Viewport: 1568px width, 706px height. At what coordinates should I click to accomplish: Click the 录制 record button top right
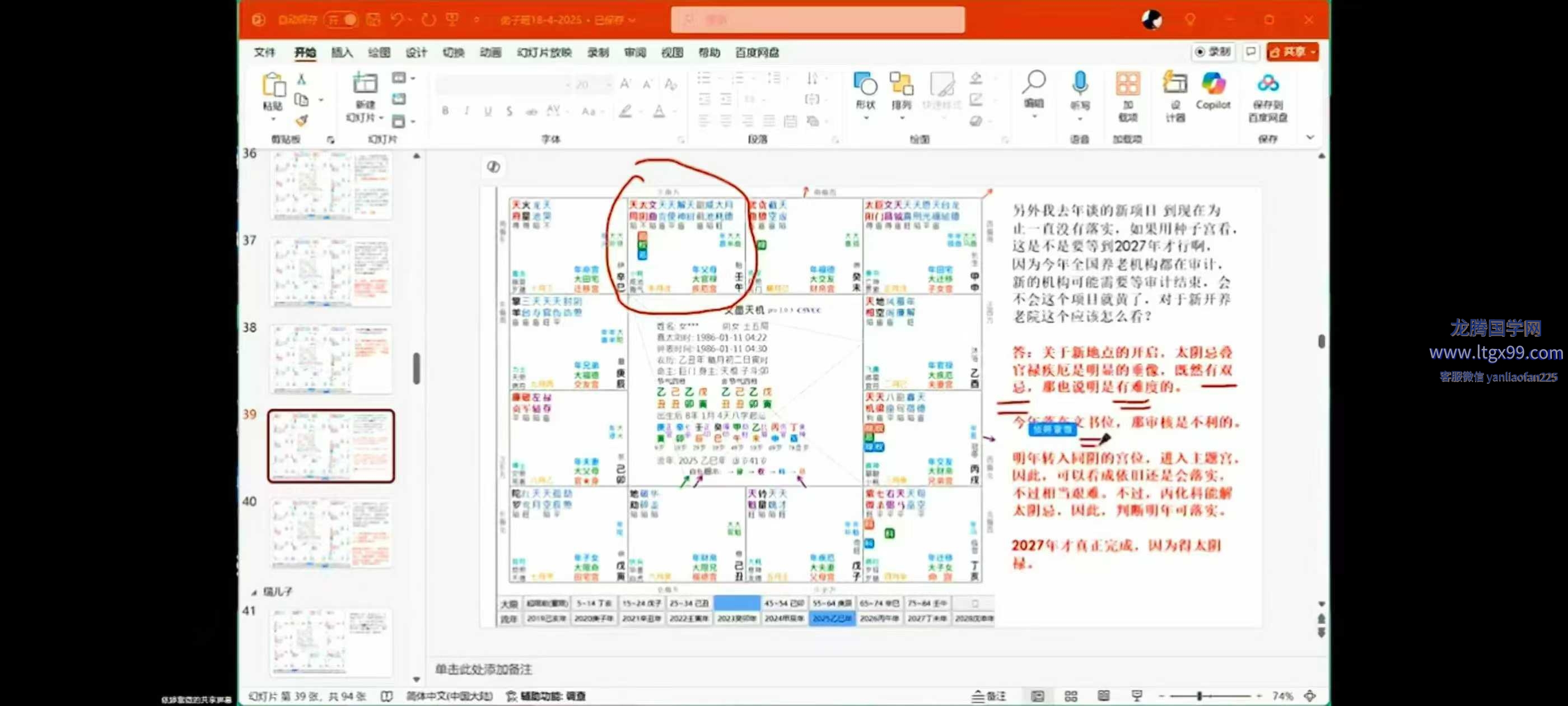tap(1213, 52)
